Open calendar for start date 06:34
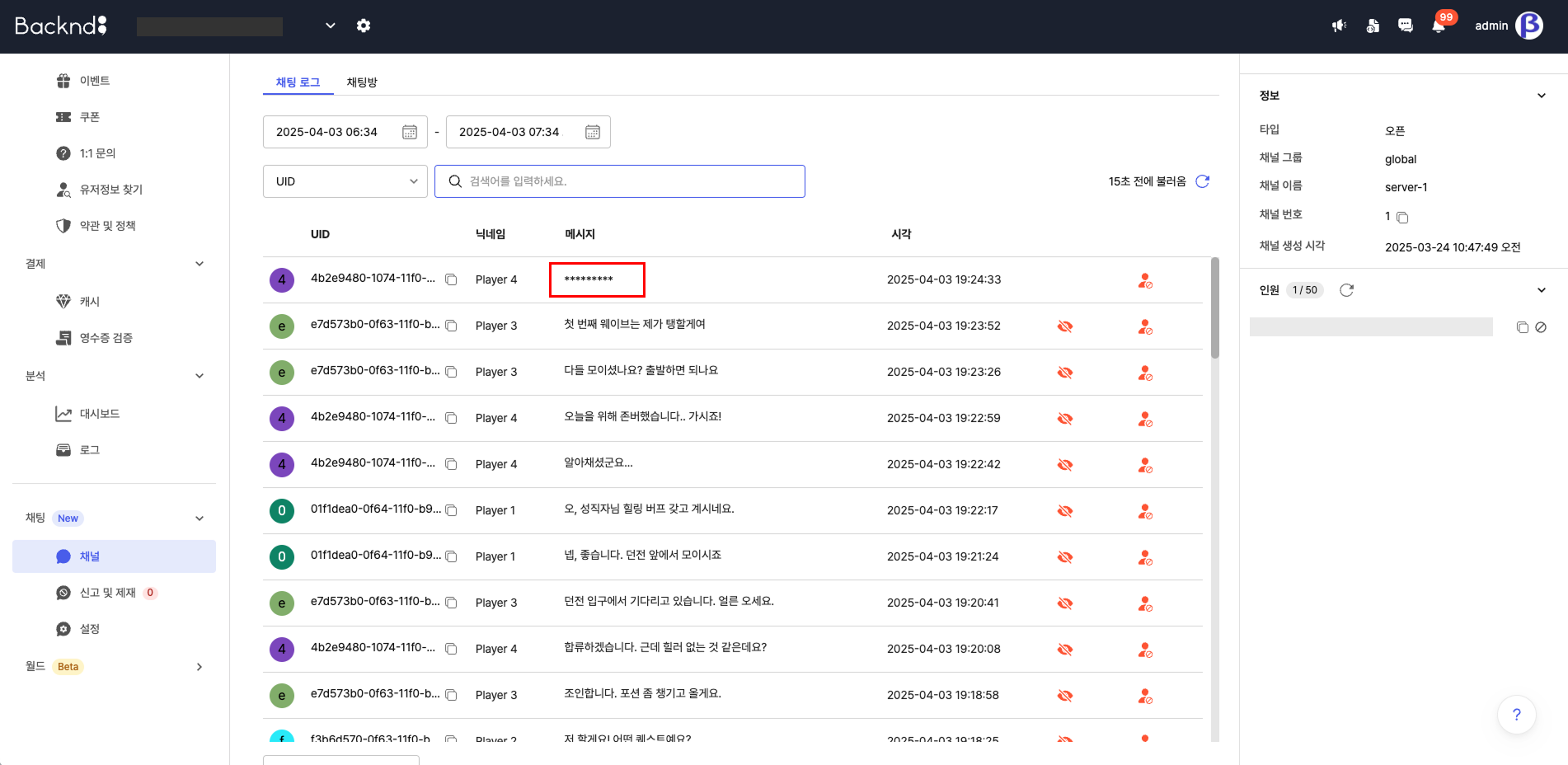This screenshot has height=765, width=1568. click(x=410, y=132)
